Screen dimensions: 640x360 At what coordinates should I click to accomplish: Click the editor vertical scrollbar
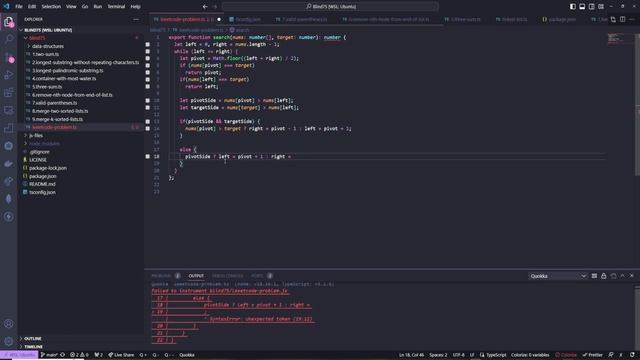[x=637, y=106]
